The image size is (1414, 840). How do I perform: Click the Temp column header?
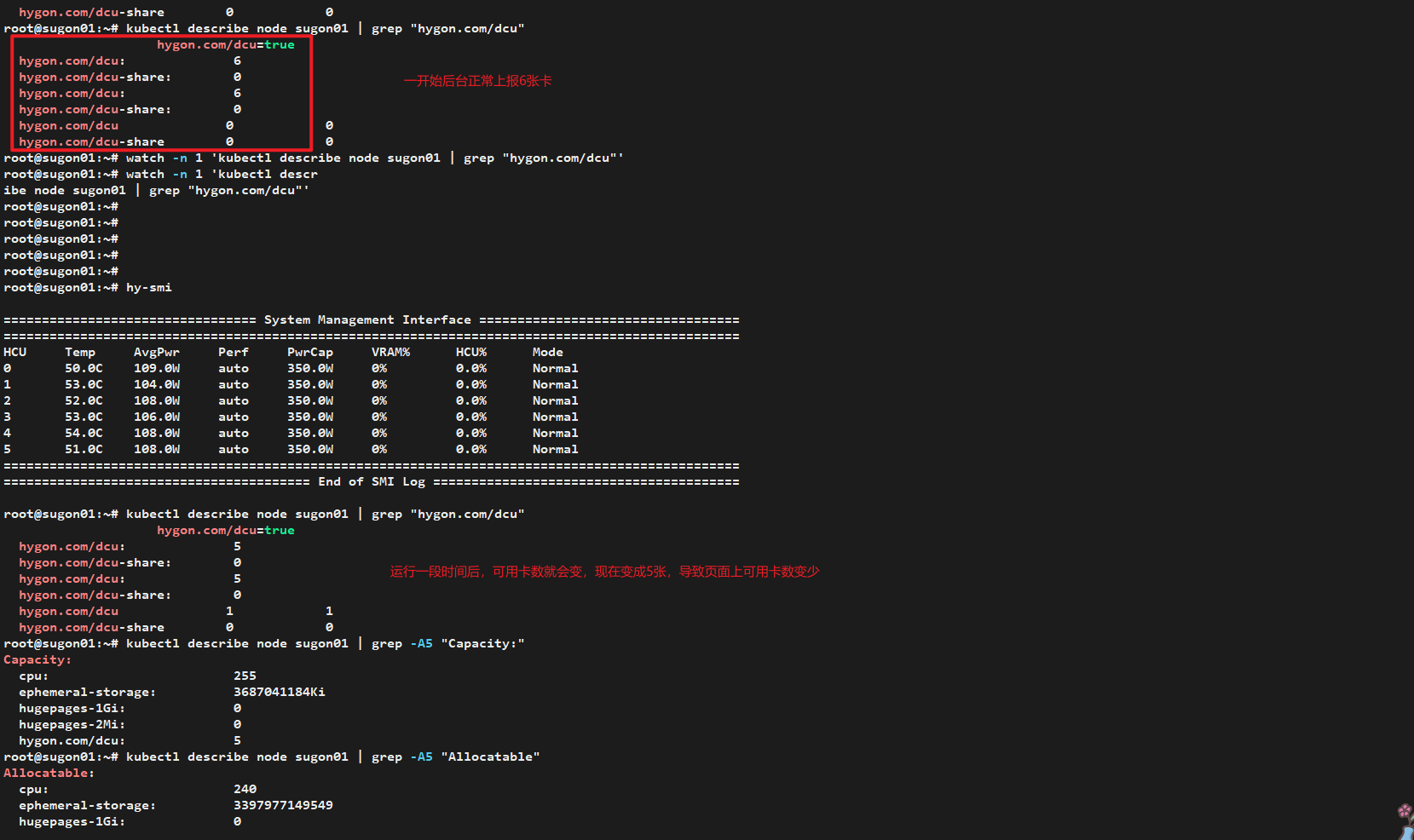pos(80,353)
